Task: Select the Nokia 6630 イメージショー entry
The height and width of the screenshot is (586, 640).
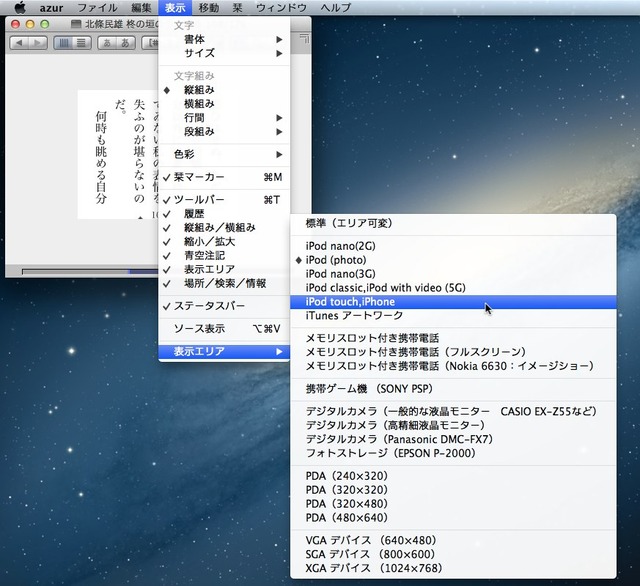Action: 453,366
